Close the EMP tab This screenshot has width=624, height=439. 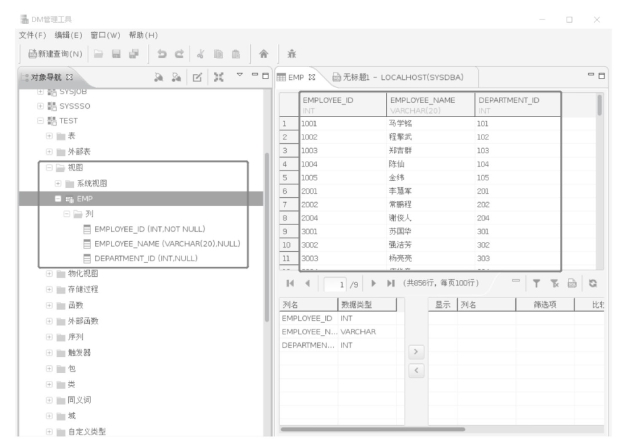tap(312, 77)
